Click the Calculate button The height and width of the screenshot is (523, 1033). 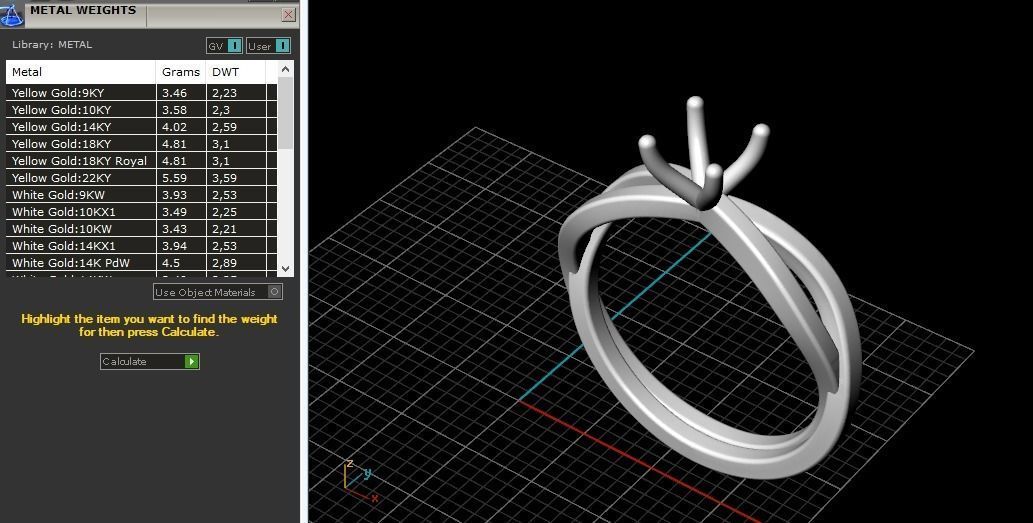pyautogui.click(x=150, y=361)
